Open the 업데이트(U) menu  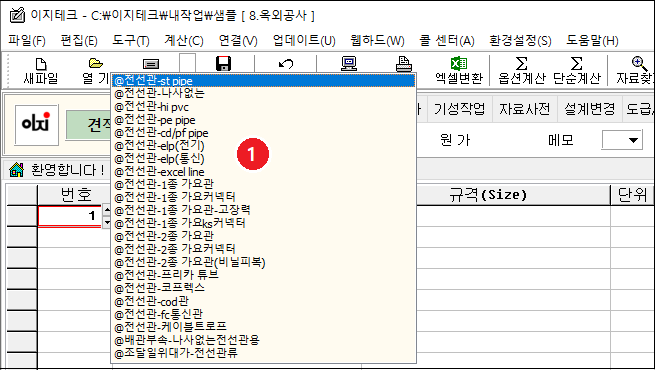point(304,41)
